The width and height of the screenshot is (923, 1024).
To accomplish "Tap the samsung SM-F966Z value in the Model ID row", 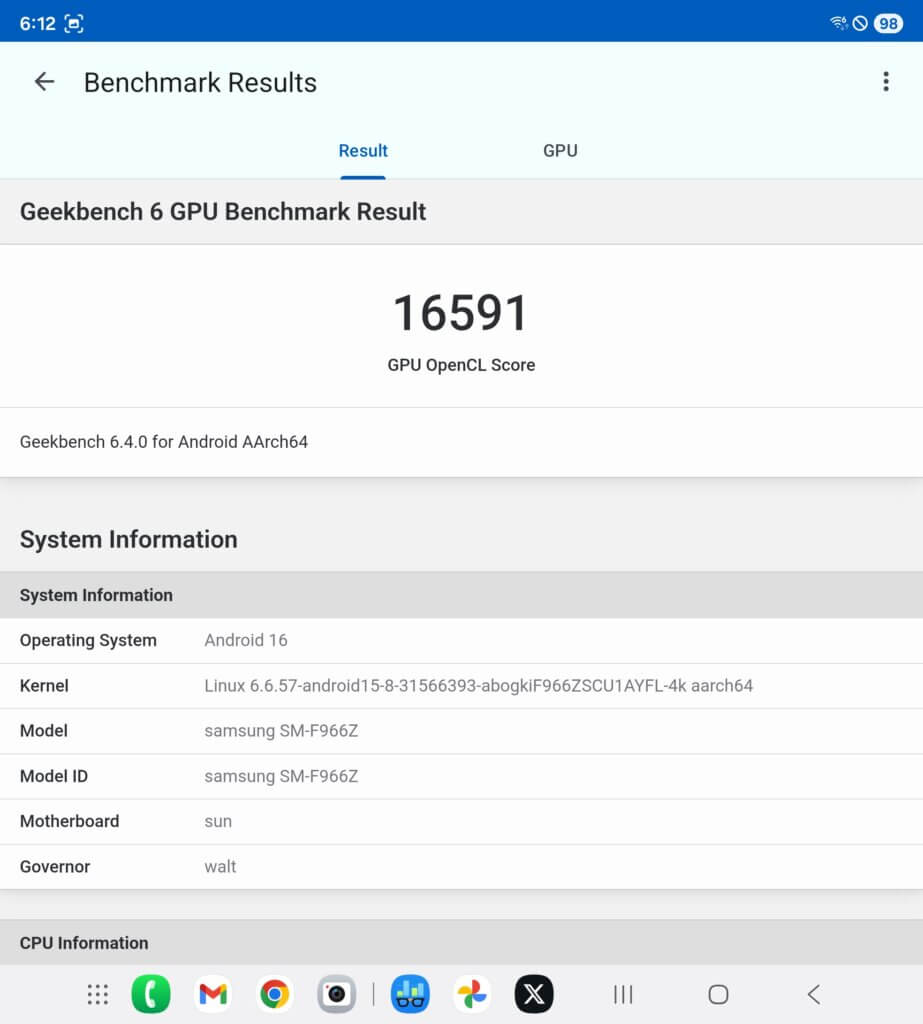I will click(281, 776).
